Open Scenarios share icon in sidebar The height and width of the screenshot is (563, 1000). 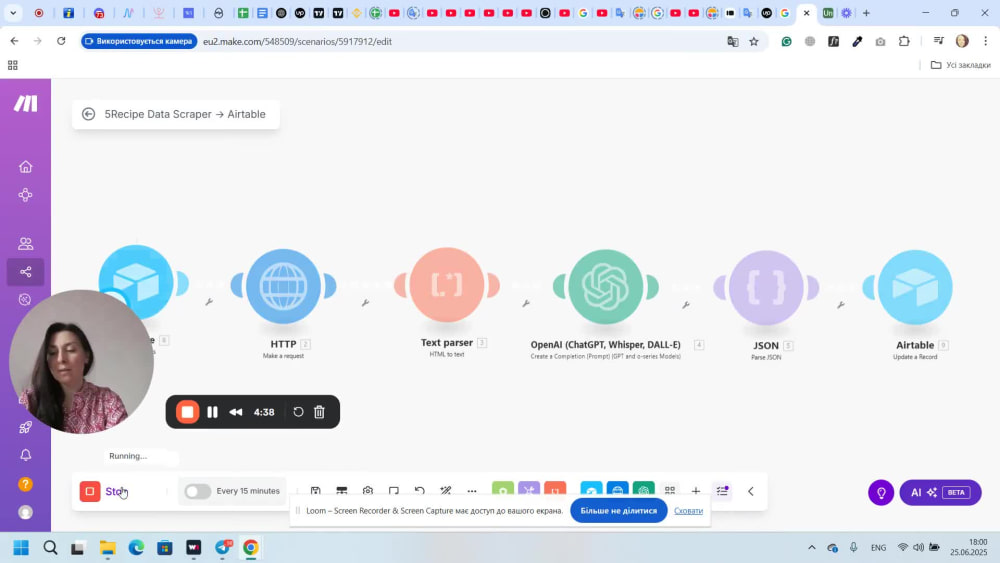(26, 272)
